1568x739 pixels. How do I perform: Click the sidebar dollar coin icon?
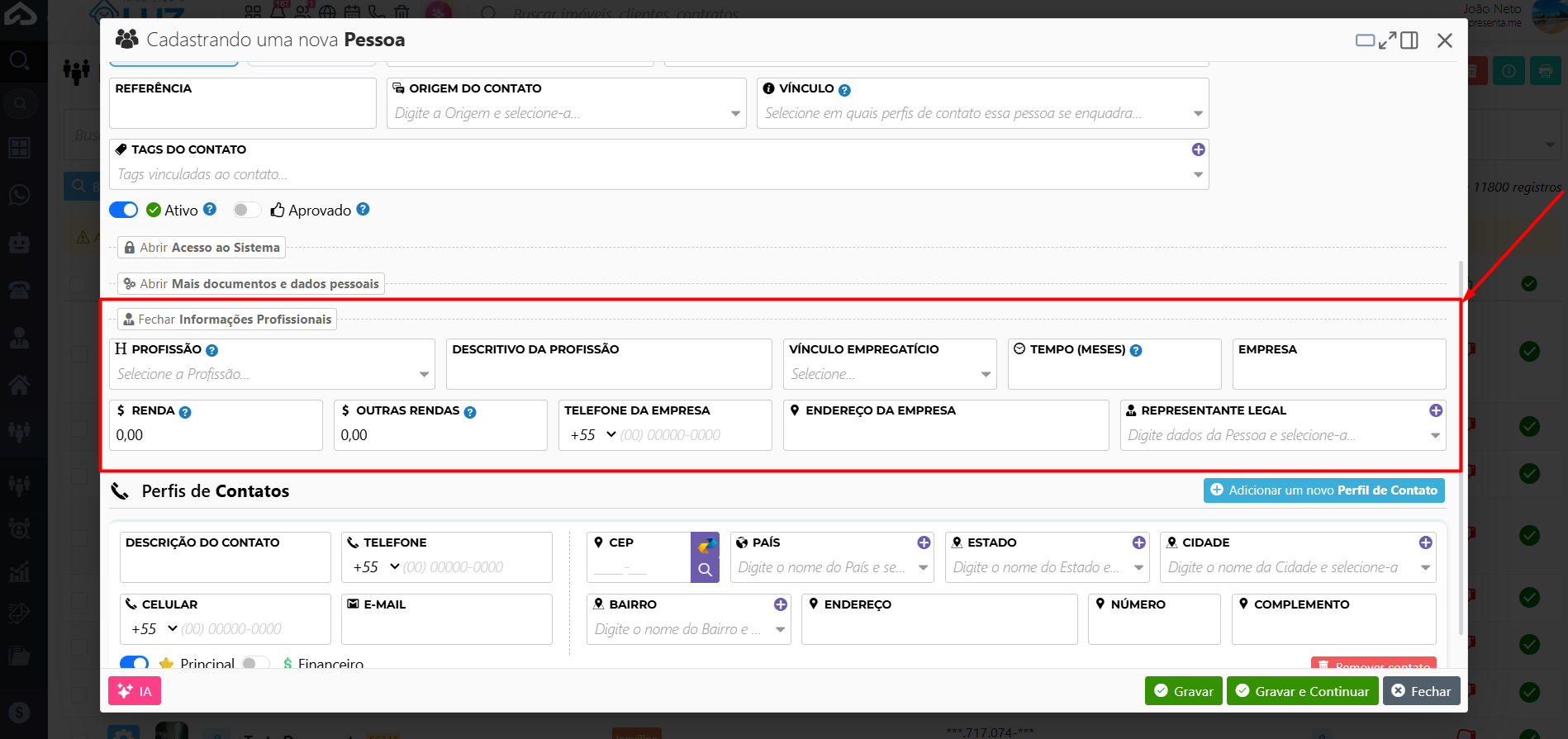point(20,713)
